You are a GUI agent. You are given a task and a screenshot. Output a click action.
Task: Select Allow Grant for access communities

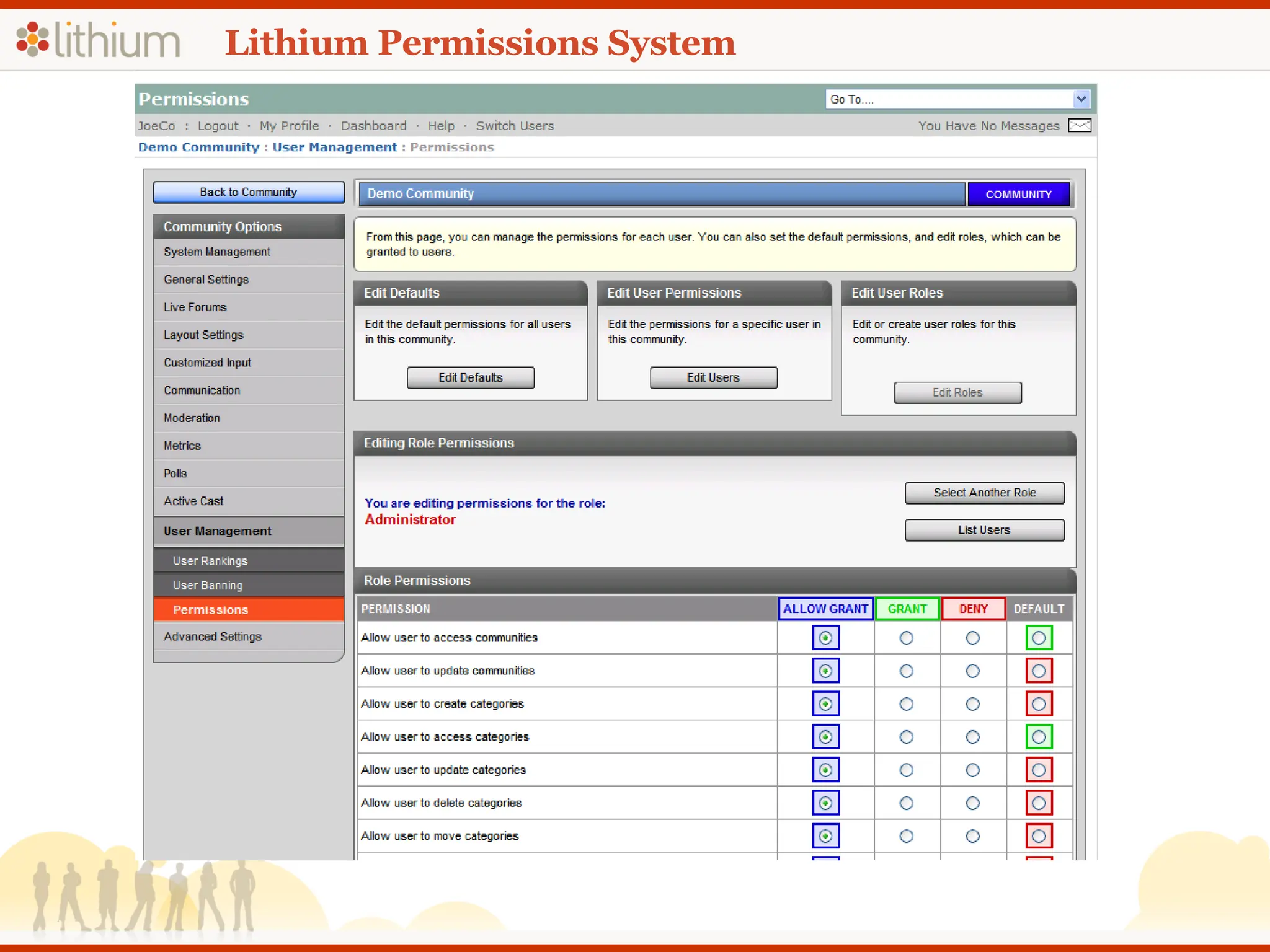(x=825, y=638)
